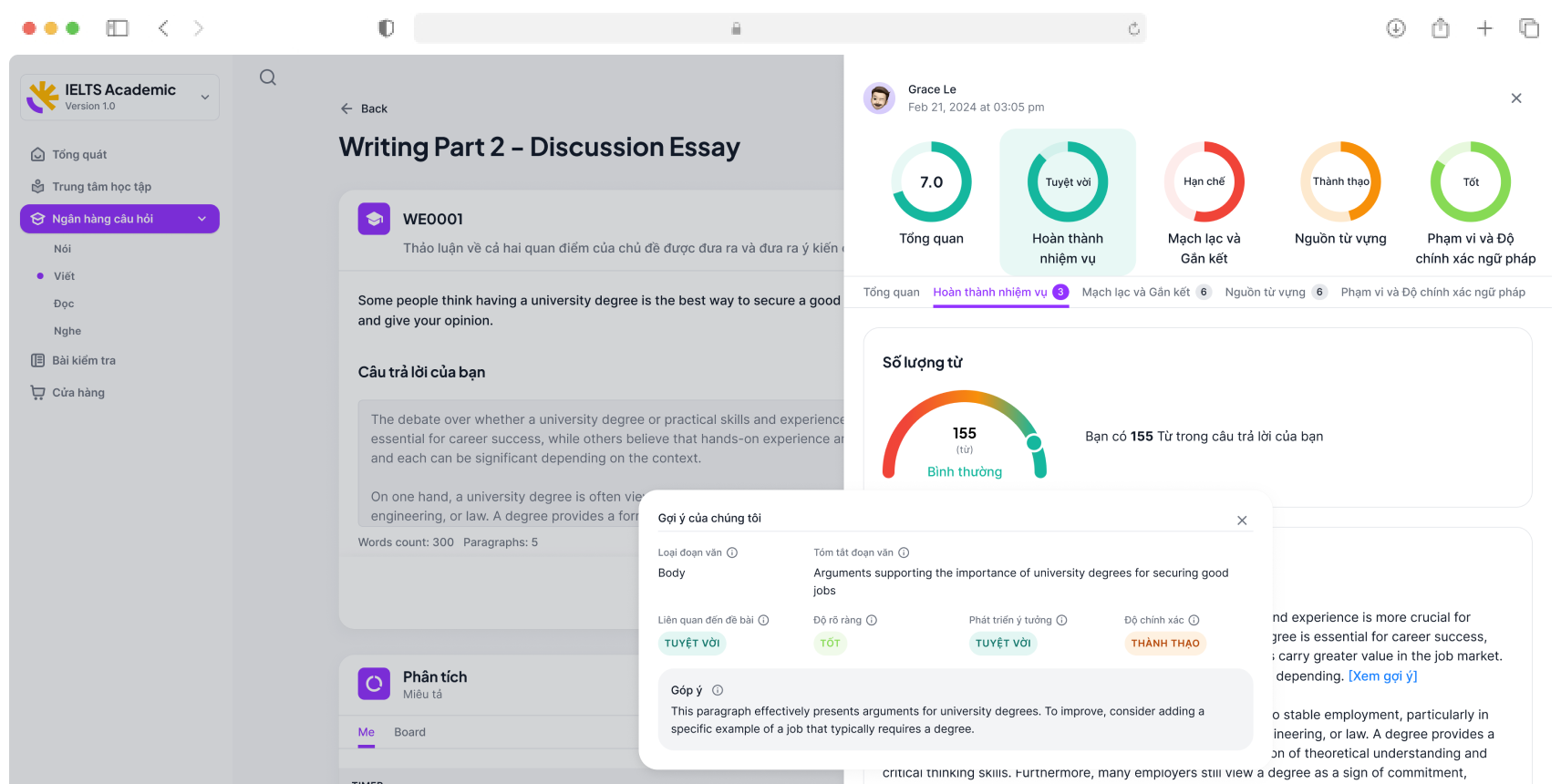Click the Phân tích purple icon

coord(374,684)
